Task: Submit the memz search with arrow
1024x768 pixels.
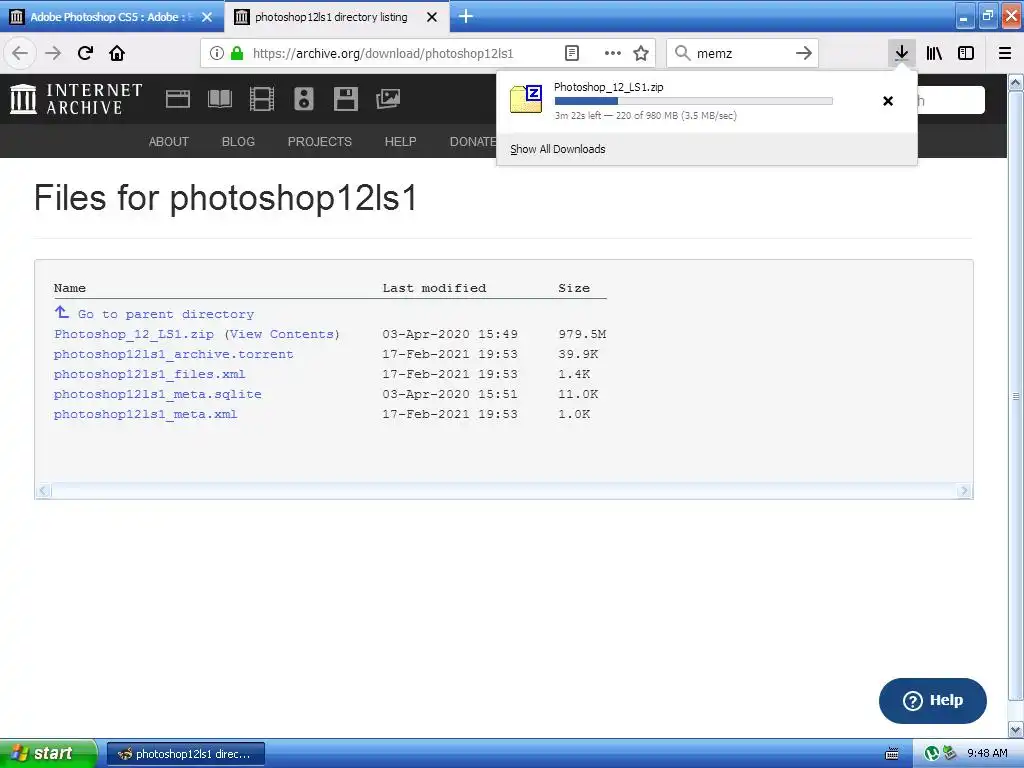Action: (804, 54)
